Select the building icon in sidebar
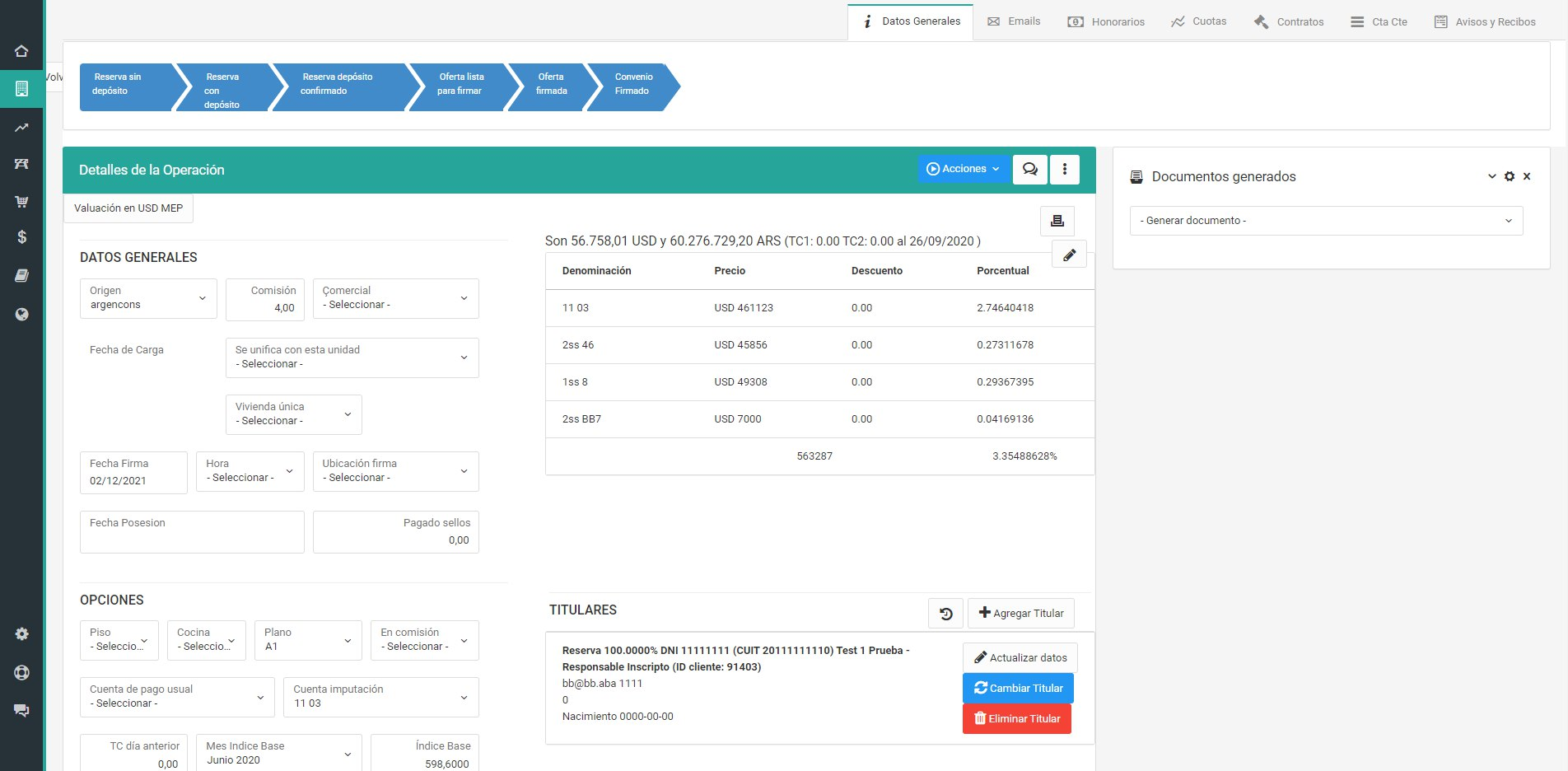The height and width of the screenshot is (771, 1568). (21, 88)
